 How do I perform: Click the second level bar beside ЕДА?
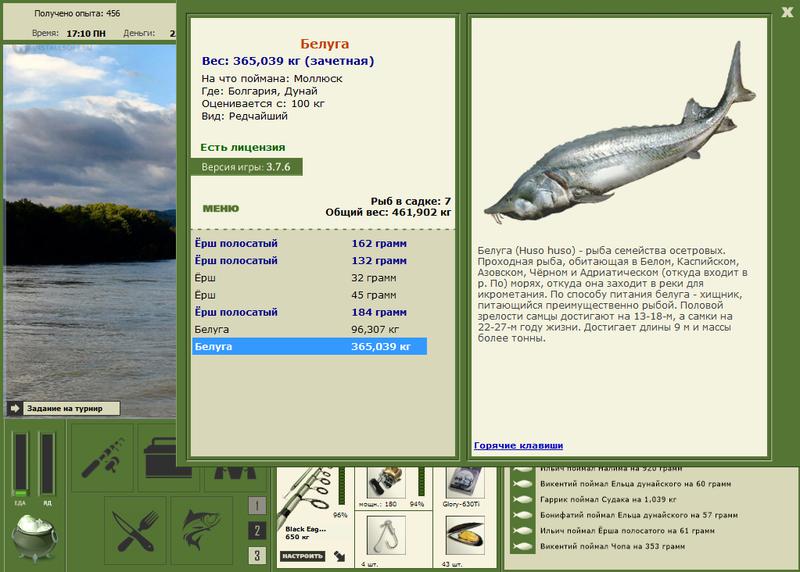(47, 465)
